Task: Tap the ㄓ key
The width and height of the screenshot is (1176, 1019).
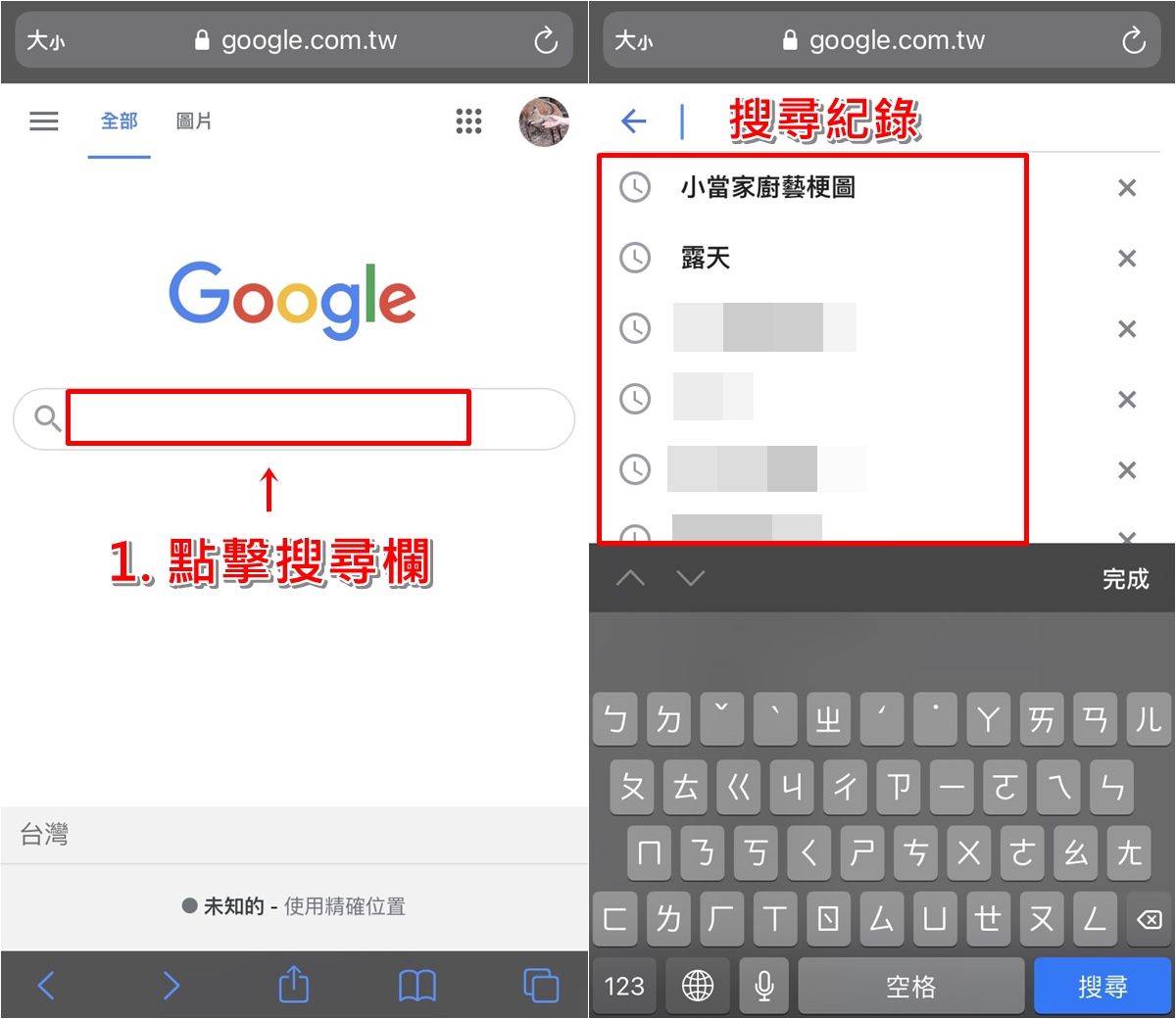Action: 828,720
